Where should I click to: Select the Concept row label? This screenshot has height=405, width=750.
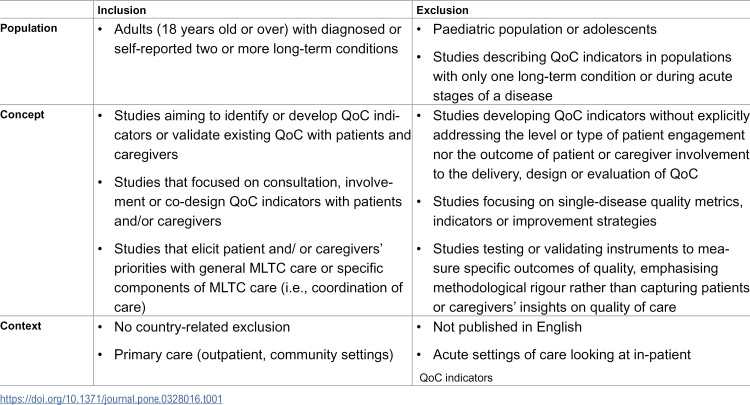22,115
